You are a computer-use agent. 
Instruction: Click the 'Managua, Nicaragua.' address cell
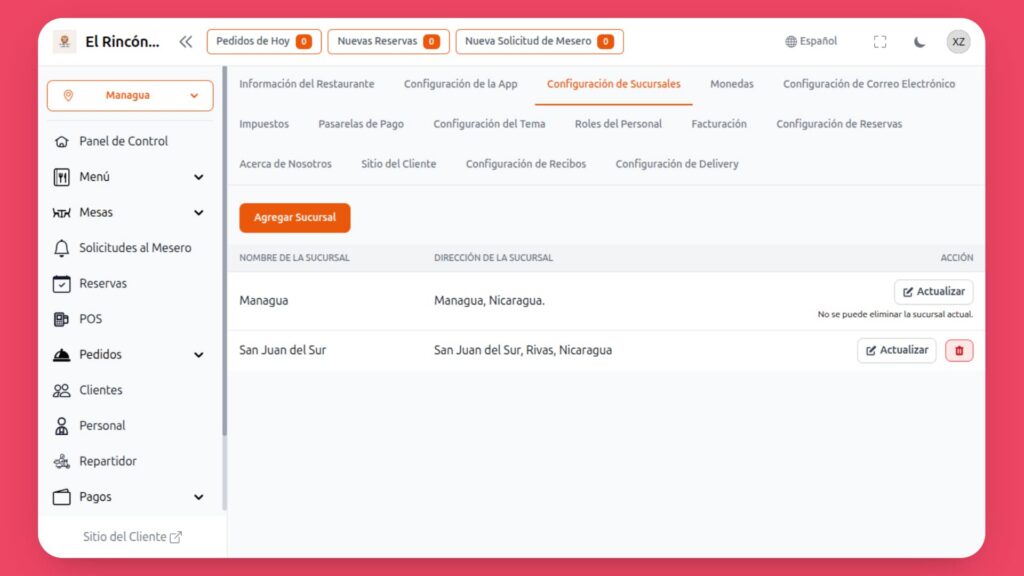pyautogui.click(x=489, y=301)
